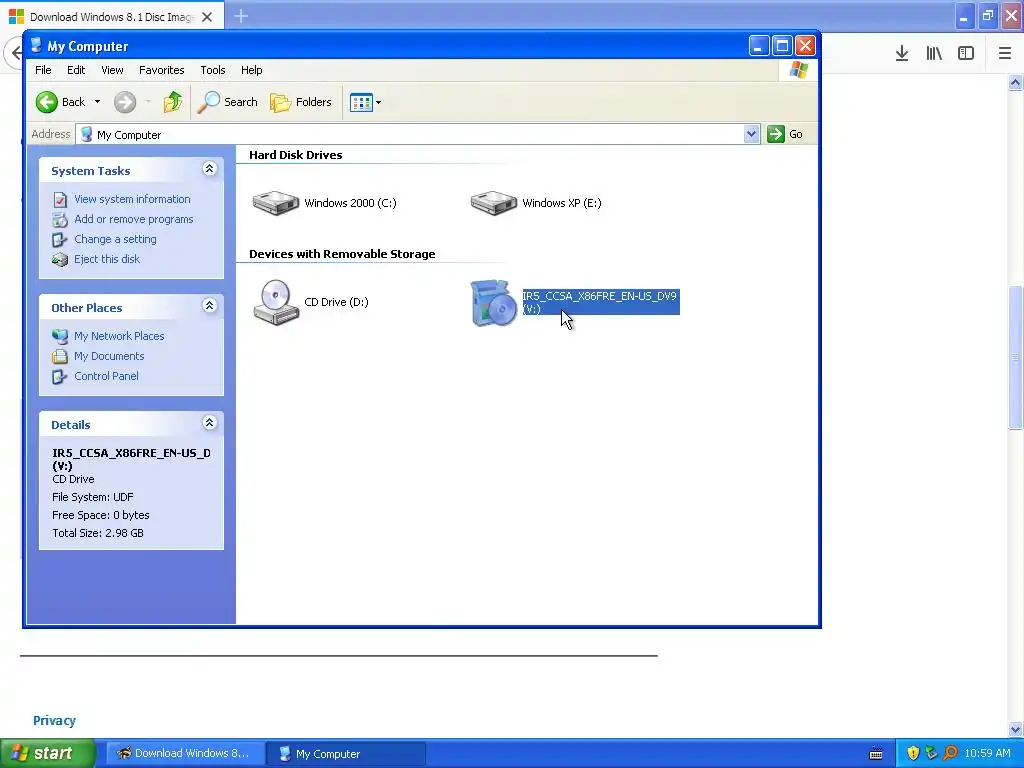Open Control Panel link
1024x768 pixels.
(106, 376)
